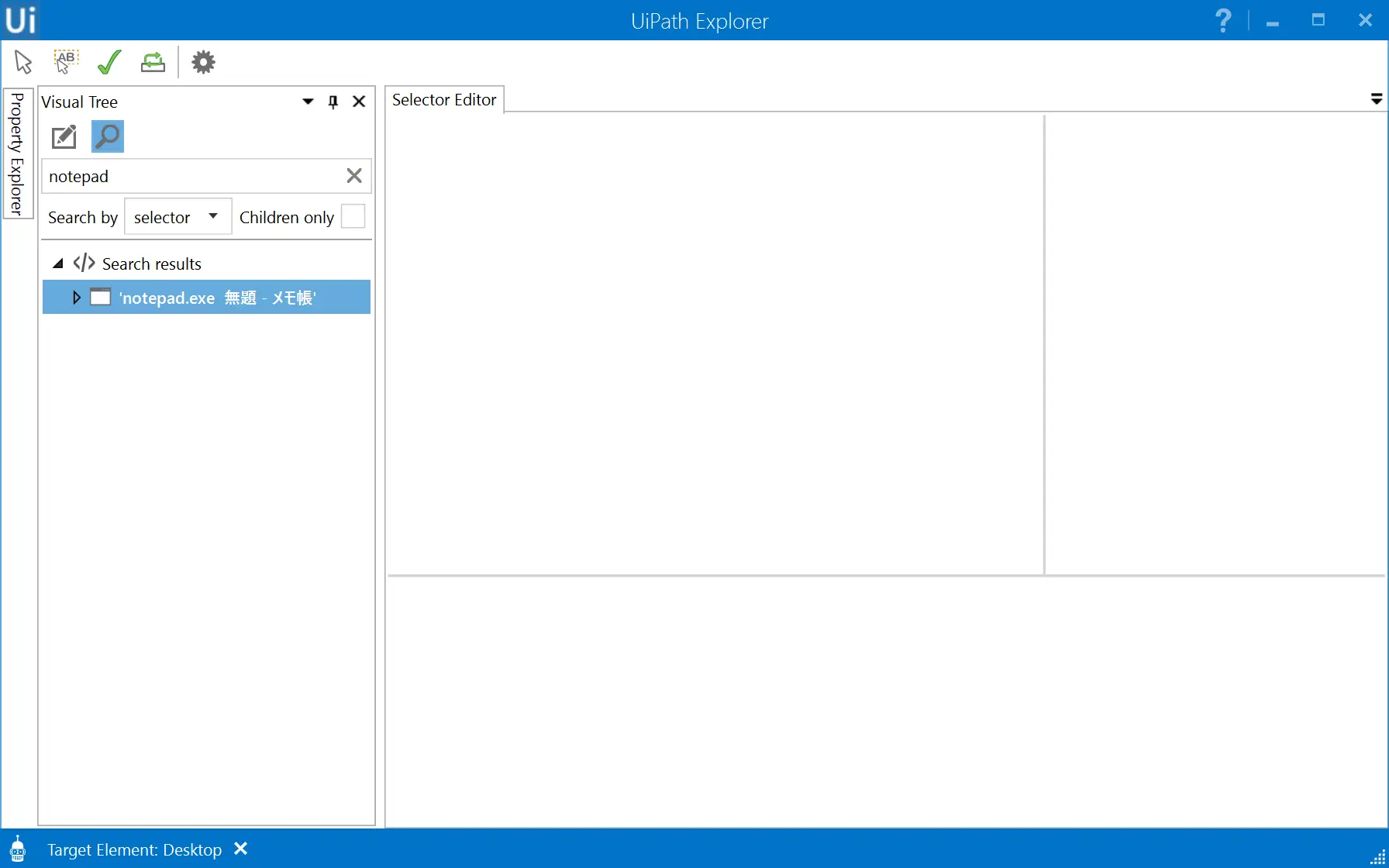Open the help question mark
Image resolution: width=1389 pixels, height=868 pixels.
[x=1223, y=20]
